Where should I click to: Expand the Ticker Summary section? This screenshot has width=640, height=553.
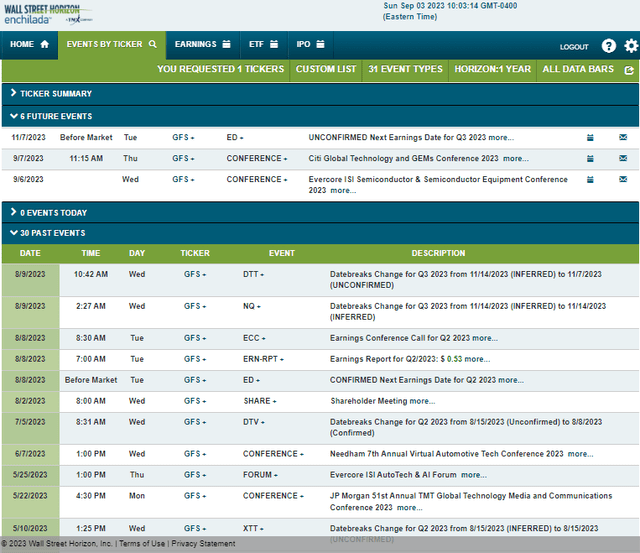pos(320,94)
